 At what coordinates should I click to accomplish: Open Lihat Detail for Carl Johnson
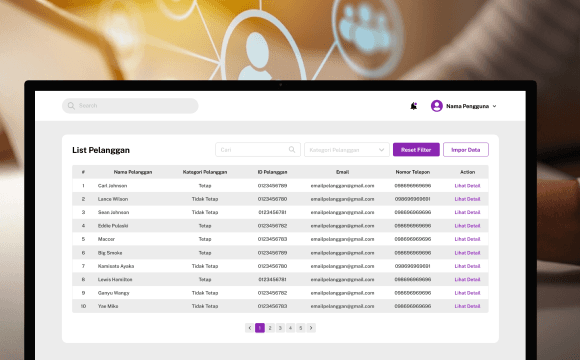(x=467, y=186)
